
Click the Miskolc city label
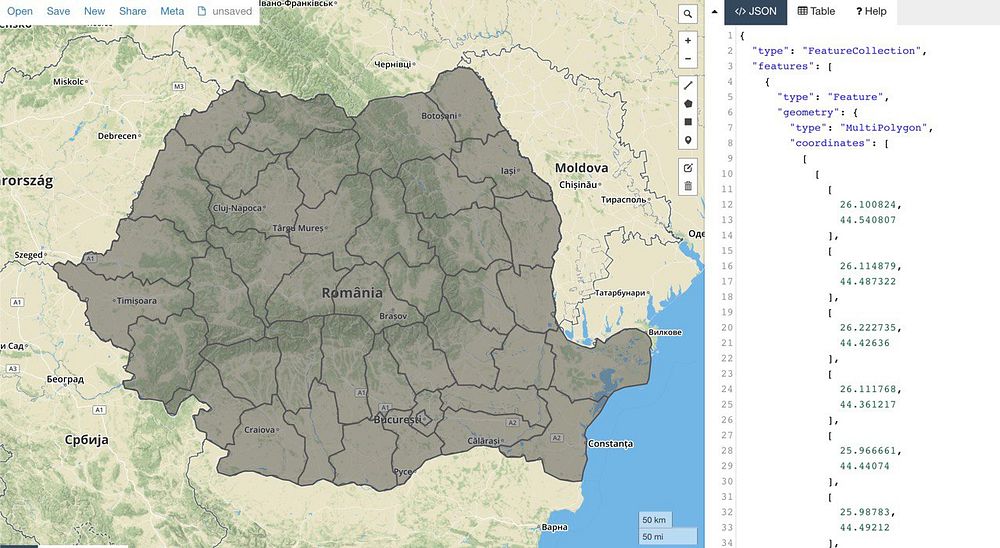[x=68, y=82]
